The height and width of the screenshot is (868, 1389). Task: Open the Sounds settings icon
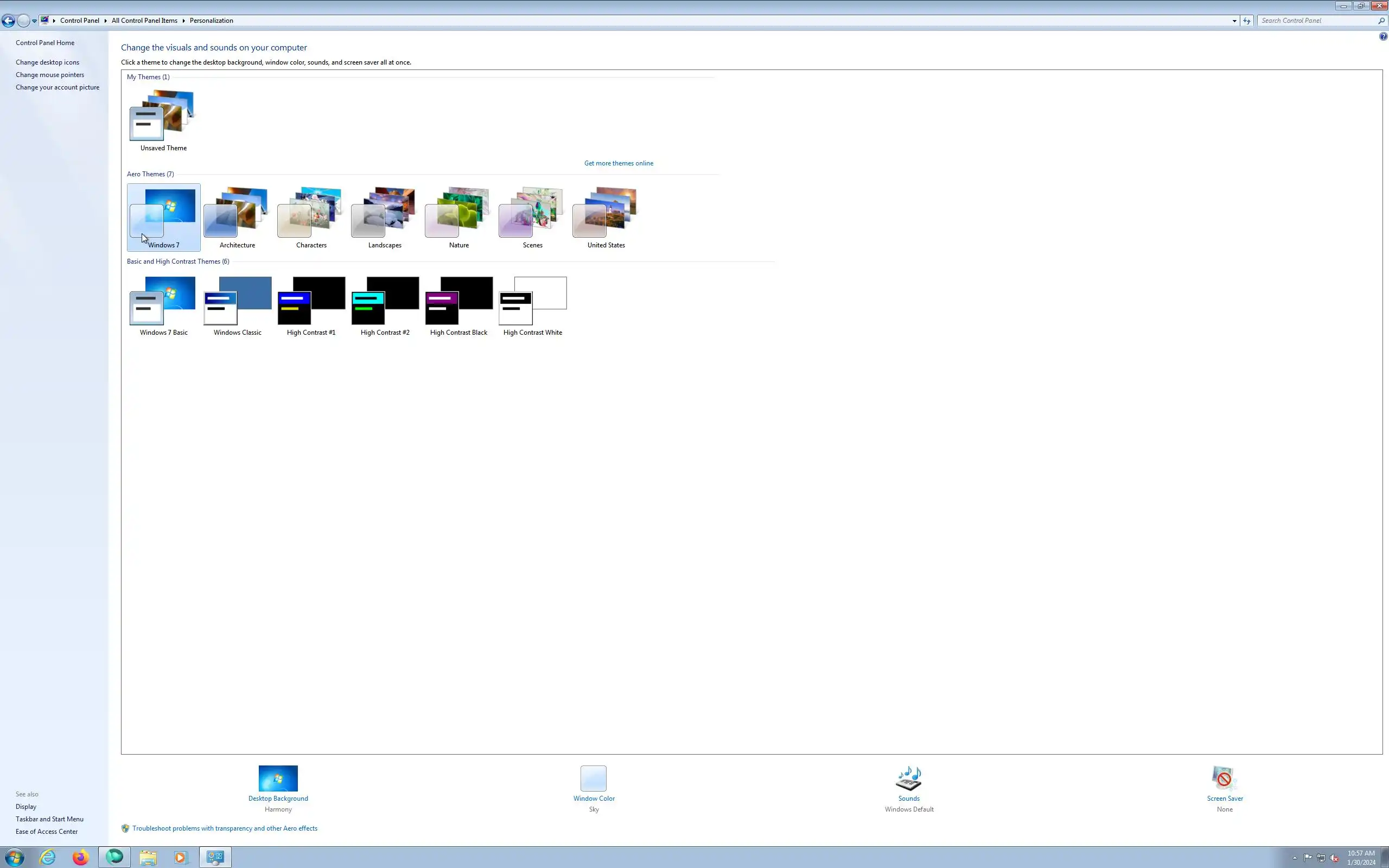(909, 778)
